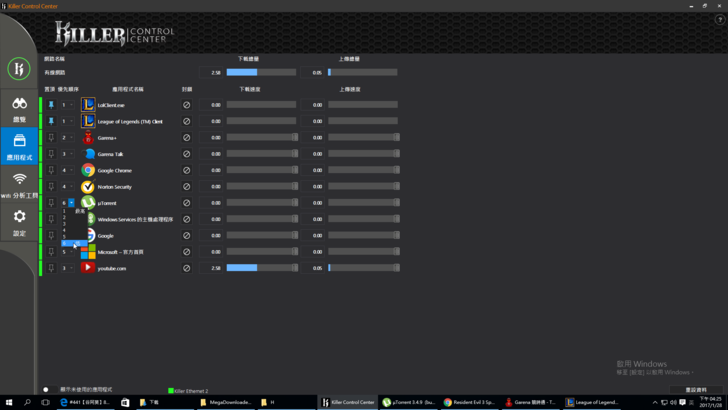The image size is (728, 410).
Task: Open the WiFi analyzer sidebar tab
Action: [x=19, y=185]
